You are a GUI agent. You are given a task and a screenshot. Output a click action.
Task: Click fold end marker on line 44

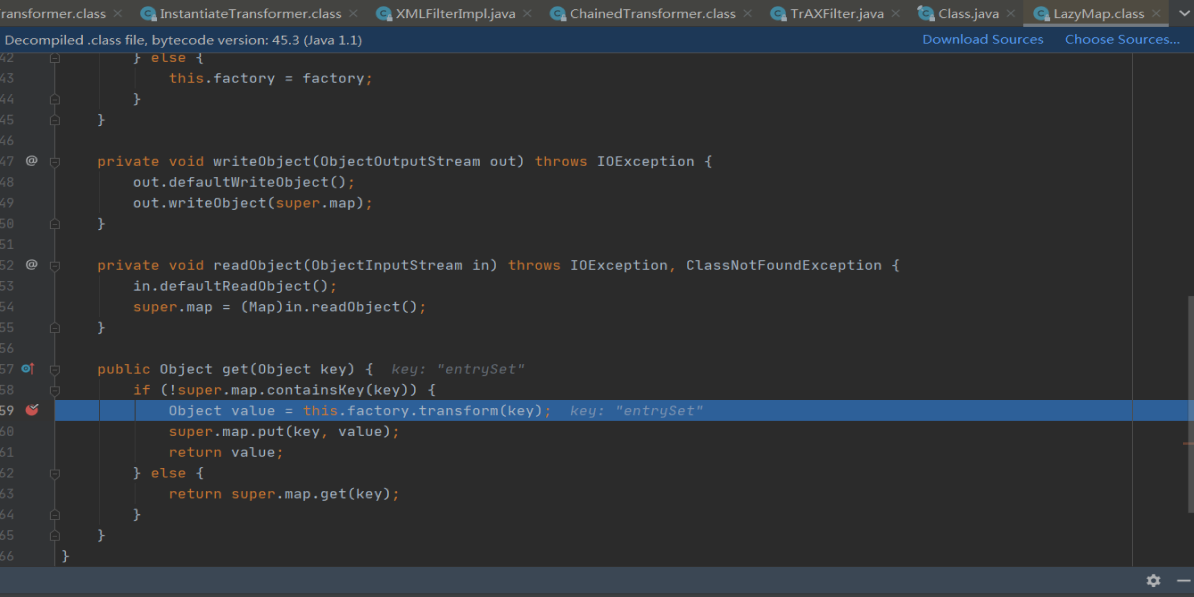coord(55,99)
